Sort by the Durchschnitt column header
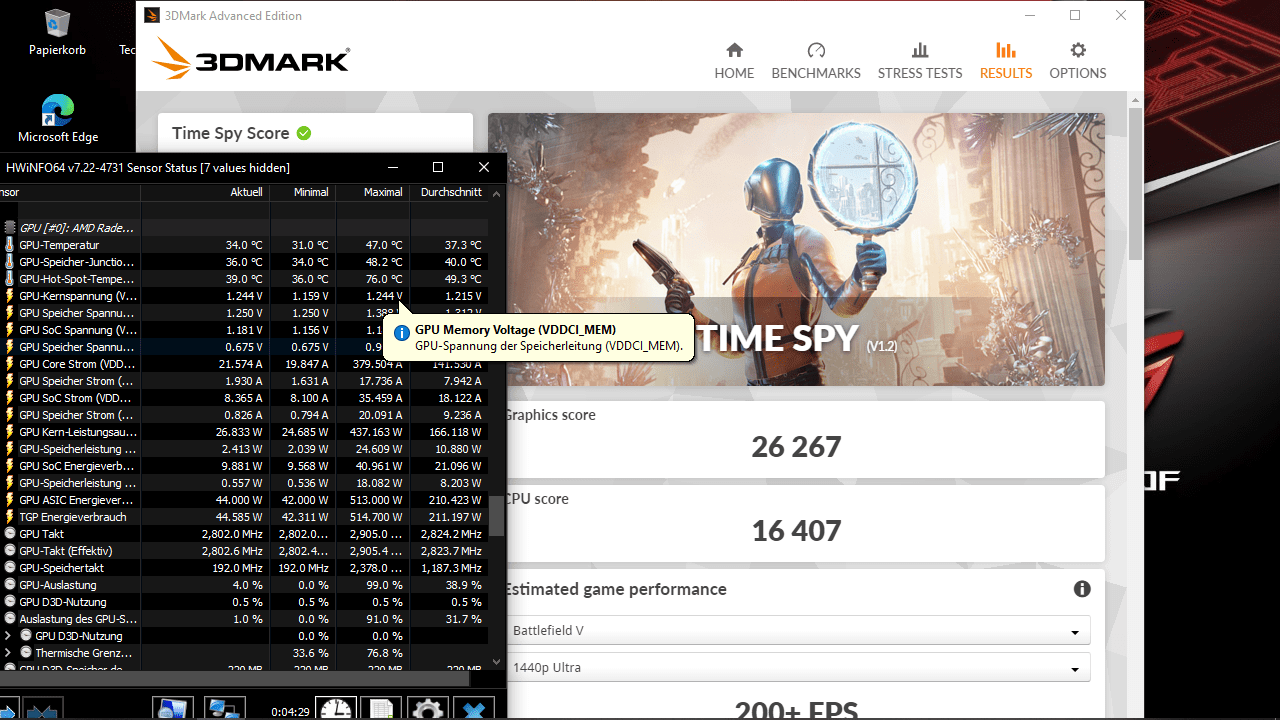The width and height of the screenshot is (1280, 720). (448, 192)
